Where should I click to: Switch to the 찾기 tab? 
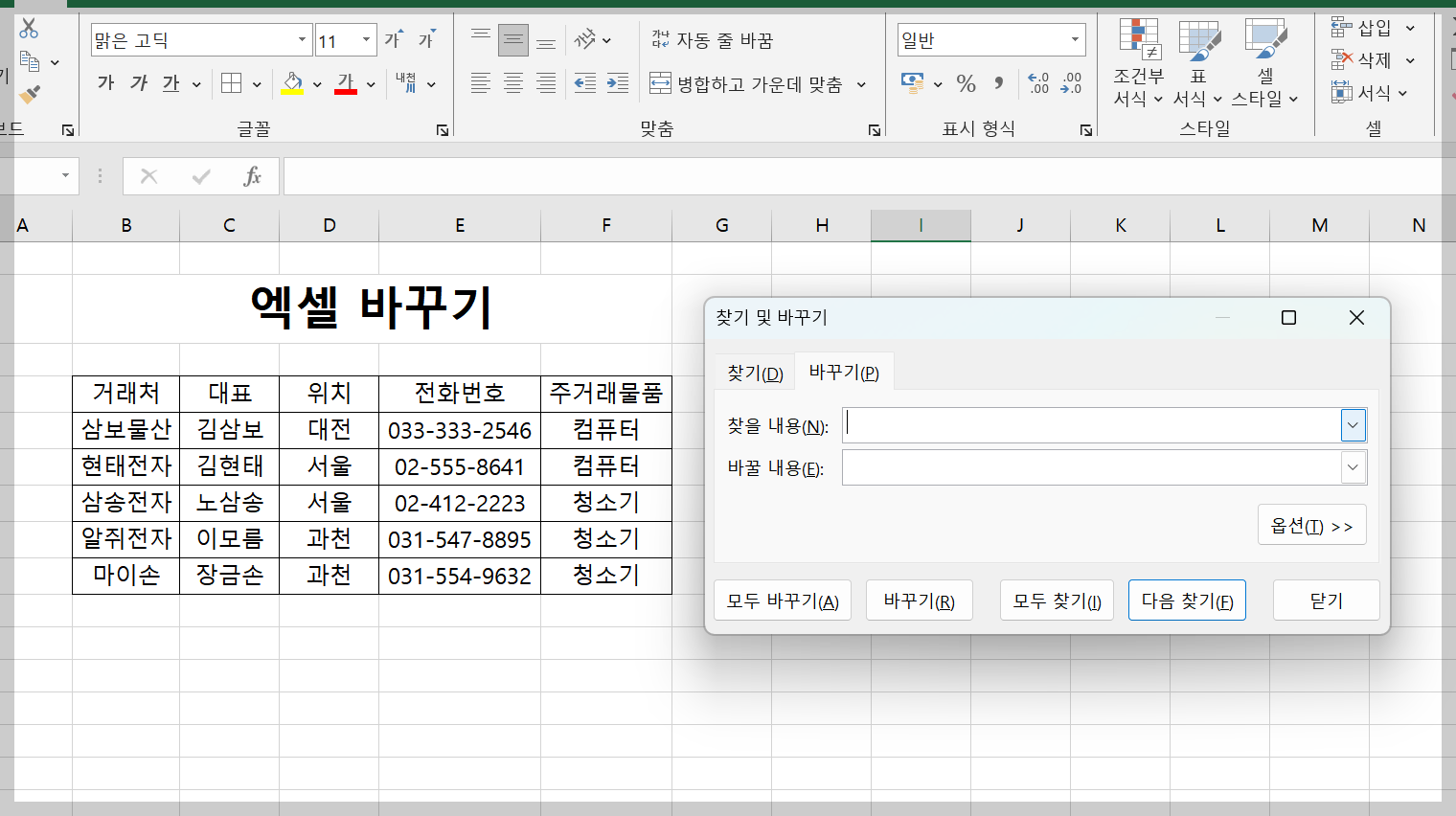754,371
